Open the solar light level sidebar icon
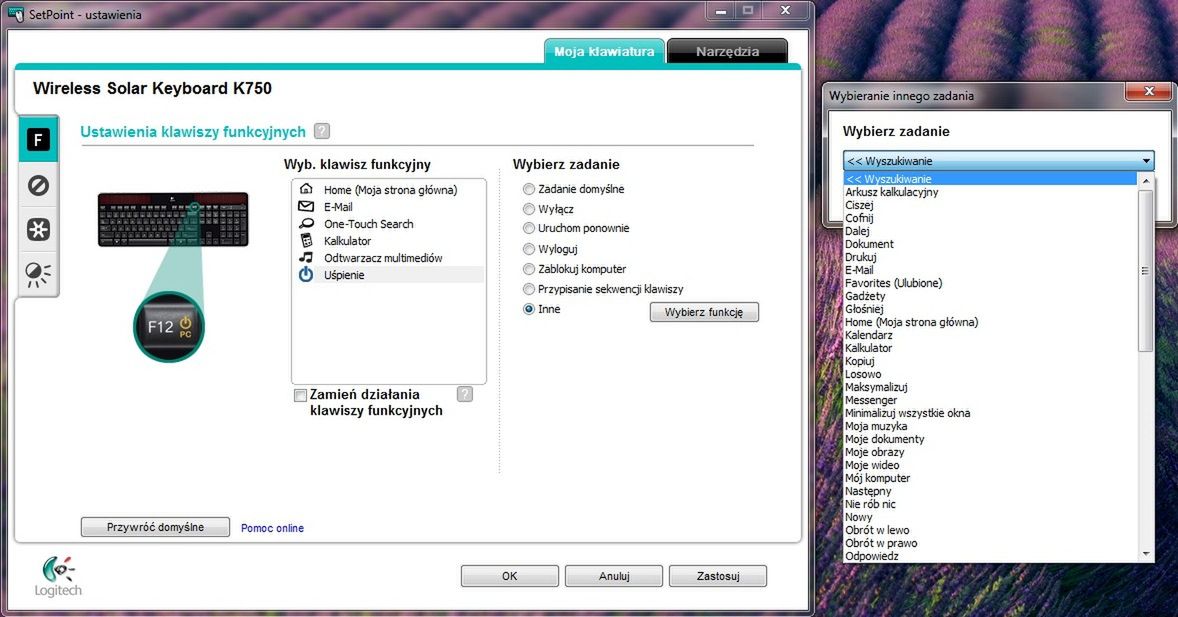Viewport: 1178px width, 617px height. pos(38,274)
